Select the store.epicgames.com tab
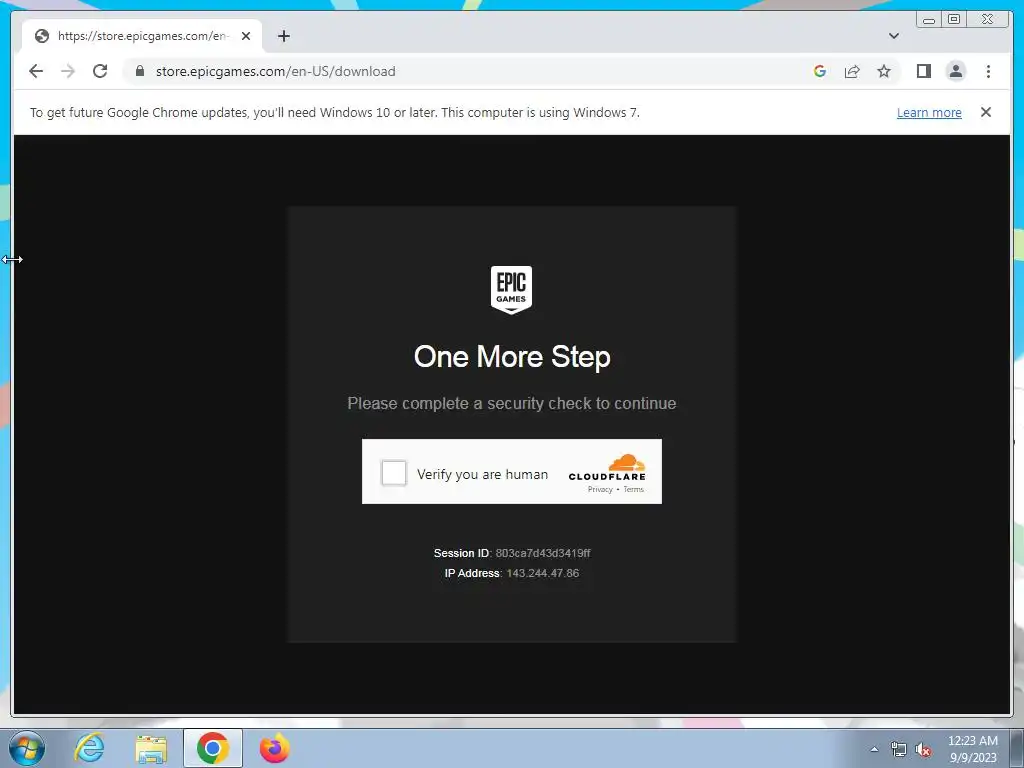1024x768 pixels. (x=142, y=36)
